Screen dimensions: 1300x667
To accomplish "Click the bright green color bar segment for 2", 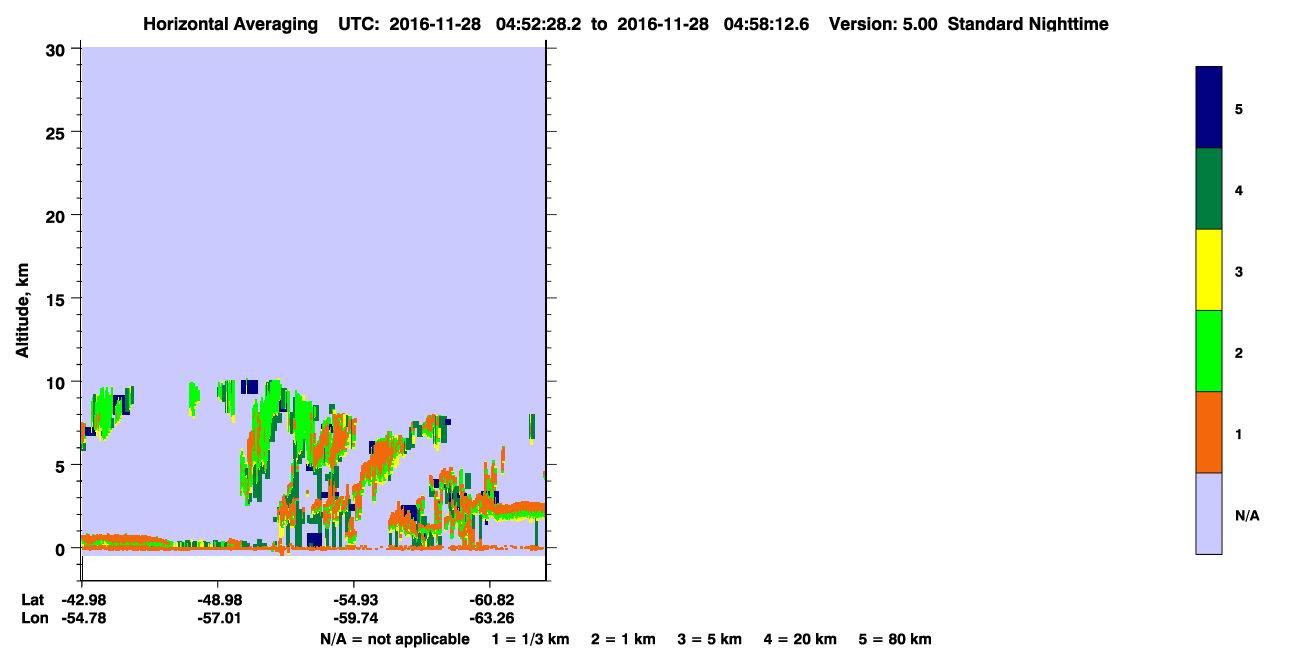I will (x=1208, y=351).
